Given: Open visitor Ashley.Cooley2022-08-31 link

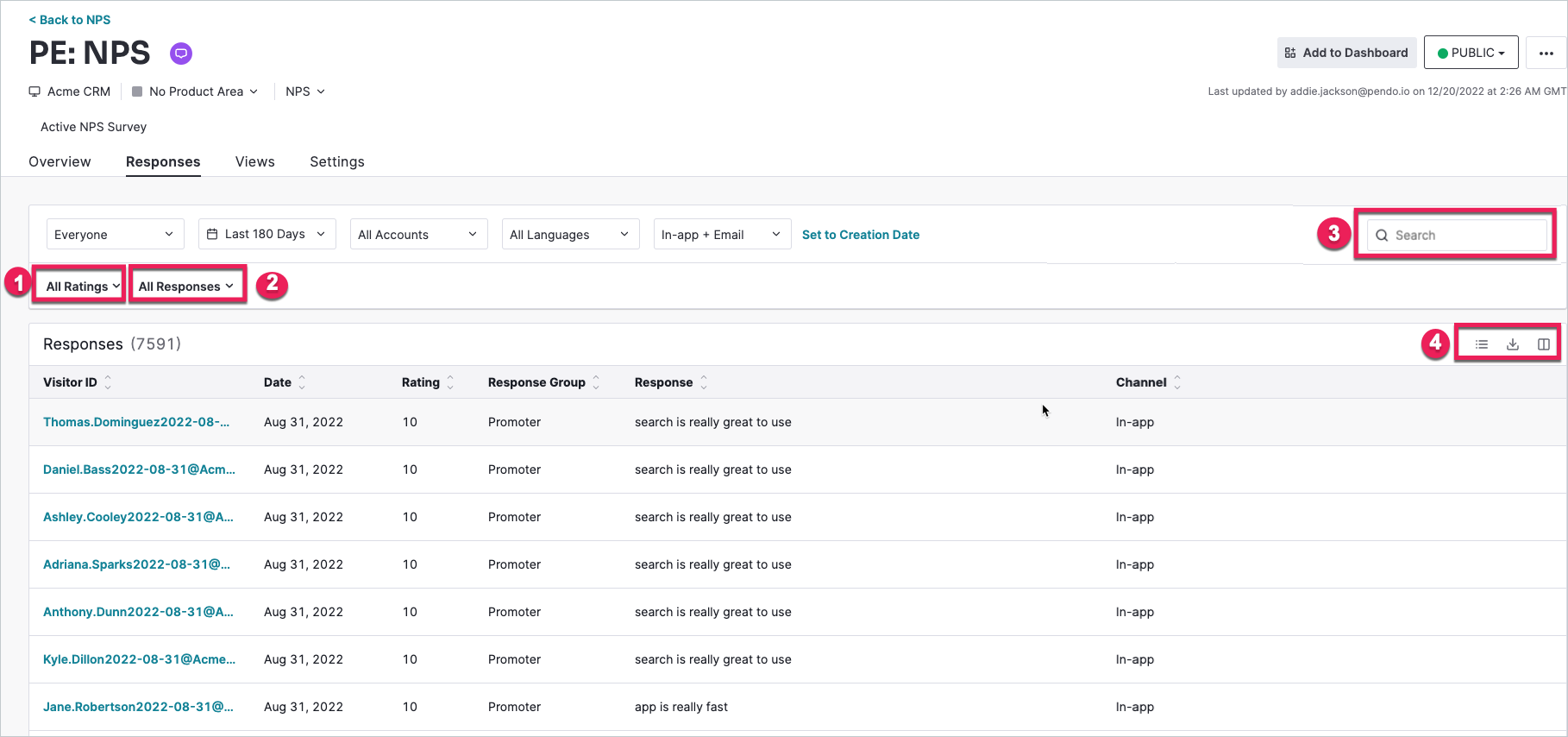Looking at the screenshot, I should point(138,517).
